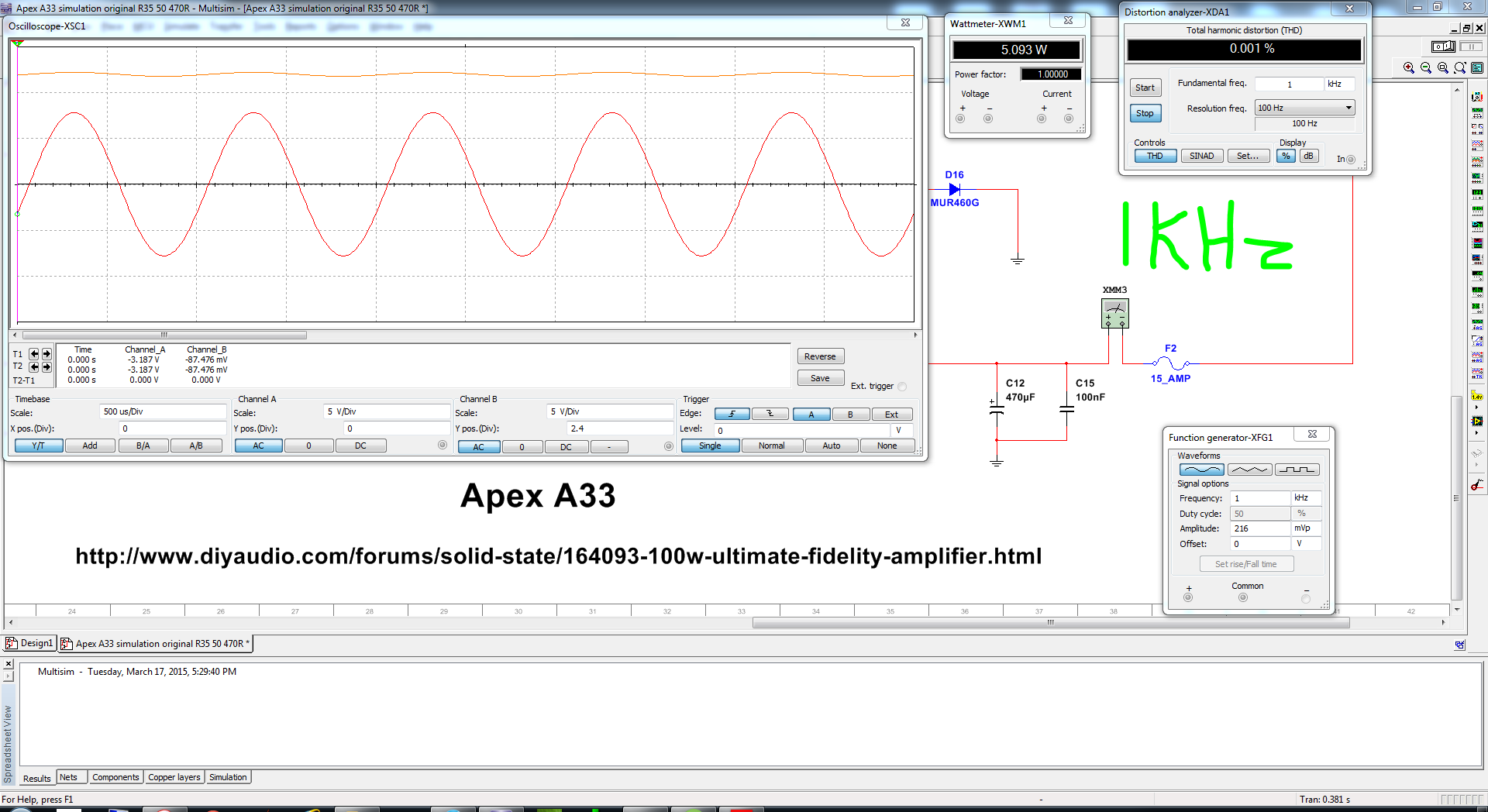The image size is (1488, 812).
Task: Open the Components spreadsheet tab
Action: 115,777
